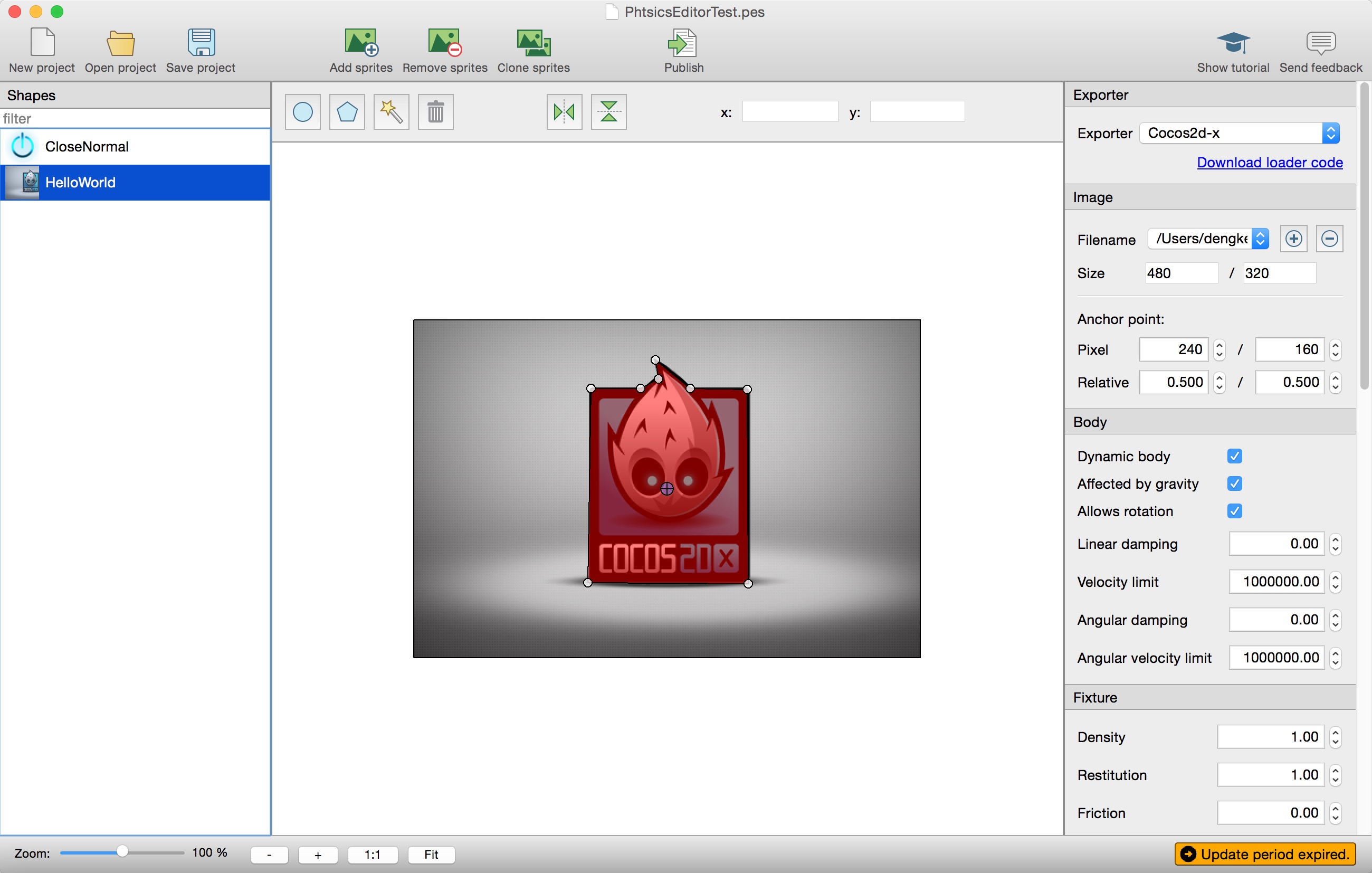The width and height of the screenshot is (1372, 873).
Task: Toggle Dynamic body checkbox
Action: [x=1234, y=457]
